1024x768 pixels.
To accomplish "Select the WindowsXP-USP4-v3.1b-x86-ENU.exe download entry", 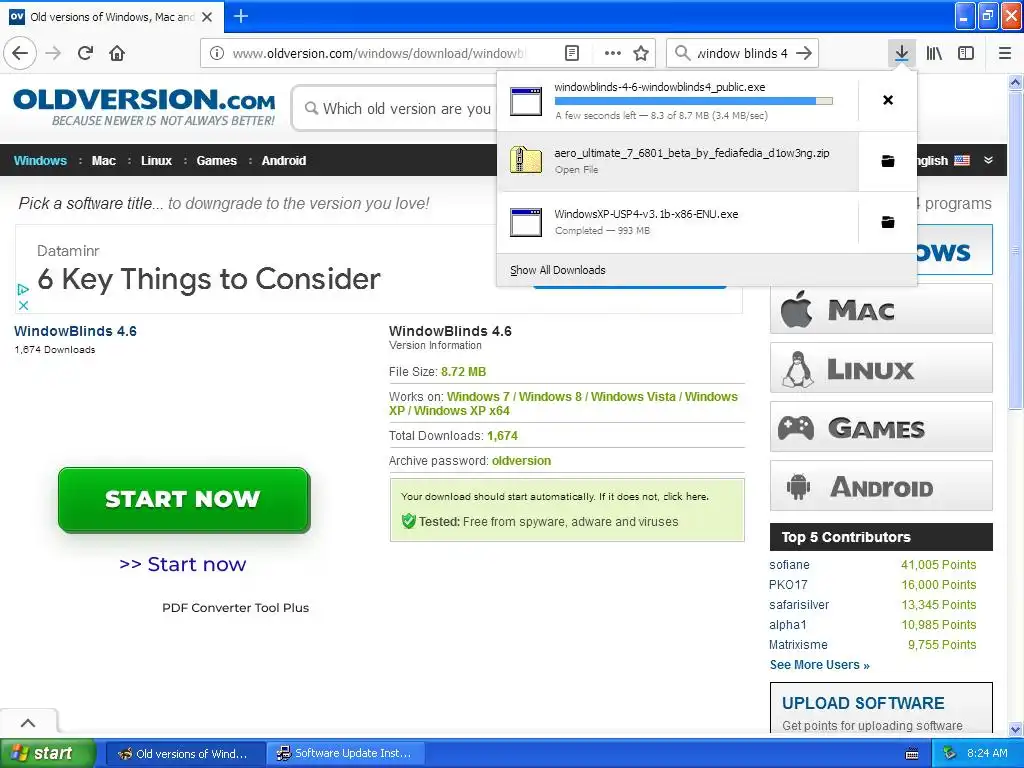I will coord(678,222).
